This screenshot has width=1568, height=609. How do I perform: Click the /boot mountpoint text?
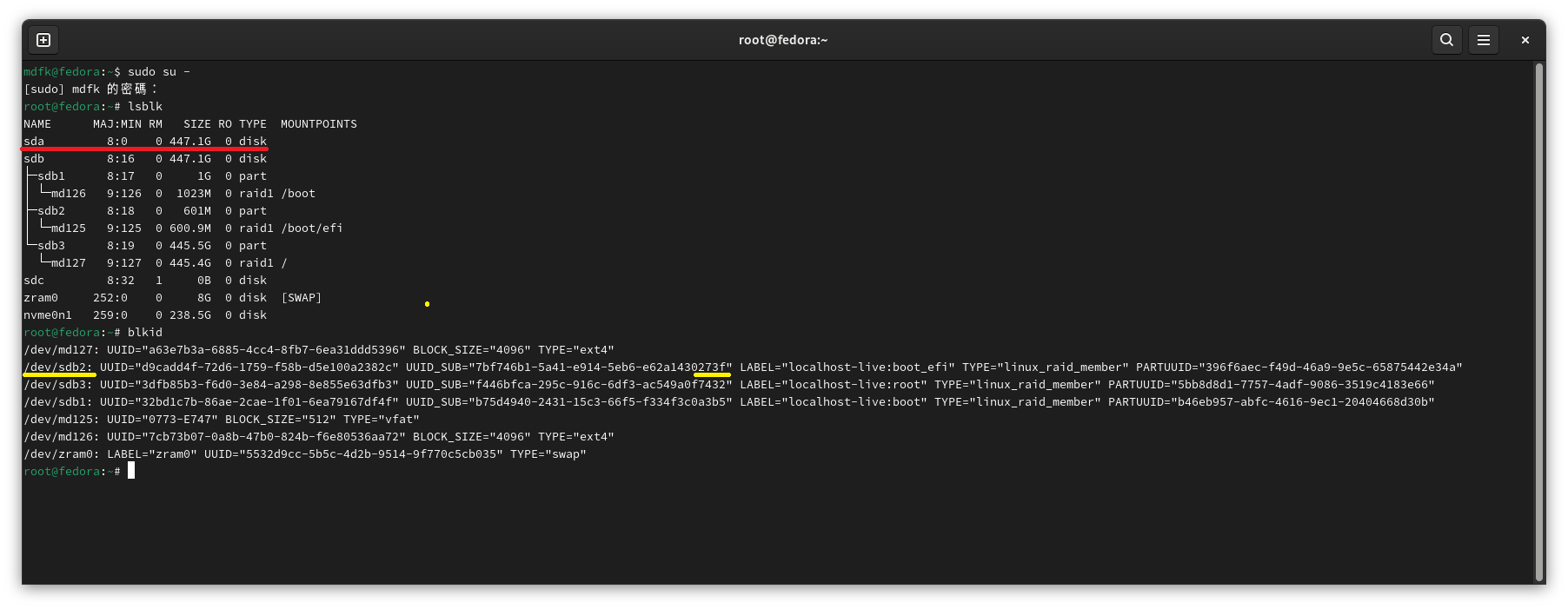pos(298,194)
